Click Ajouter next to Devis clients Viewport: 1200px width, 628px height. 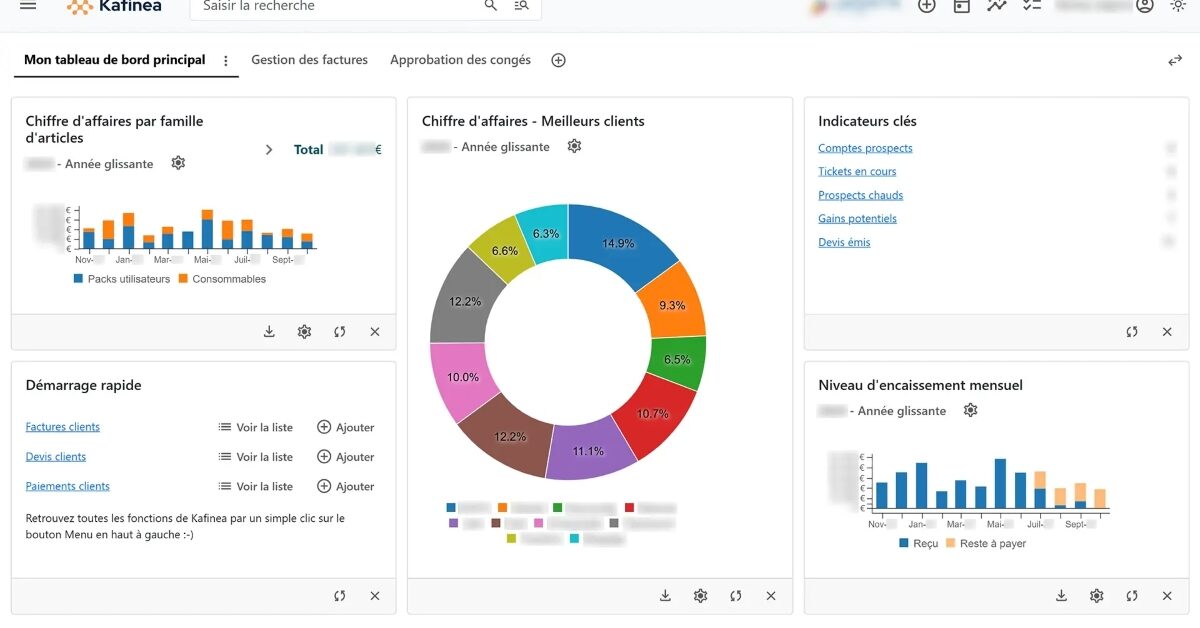345,457
